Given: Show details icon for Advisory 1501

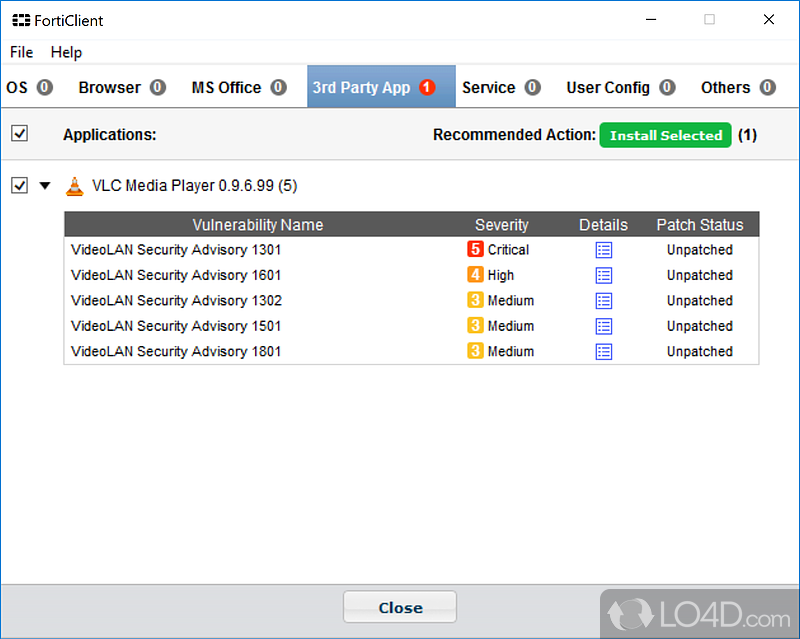Looking at the screenshot, I should (x=603, y=326).
